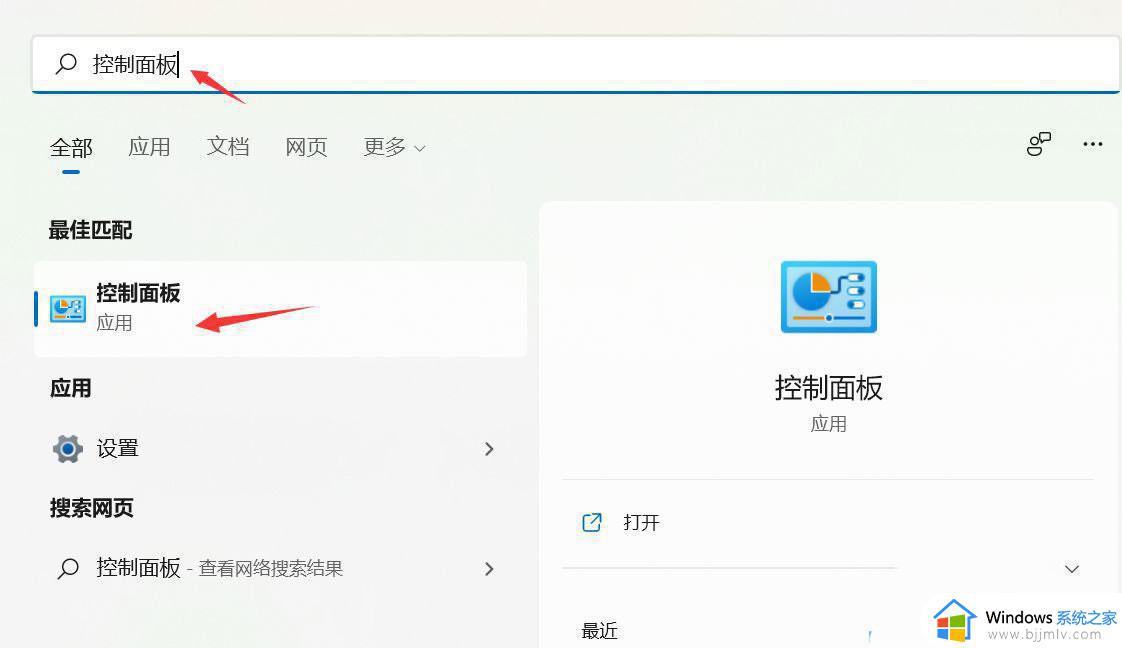Viewport: 1122px width, 648px height.
Task: Click the large 控制面板 preview icon
Action: (829, 297)
